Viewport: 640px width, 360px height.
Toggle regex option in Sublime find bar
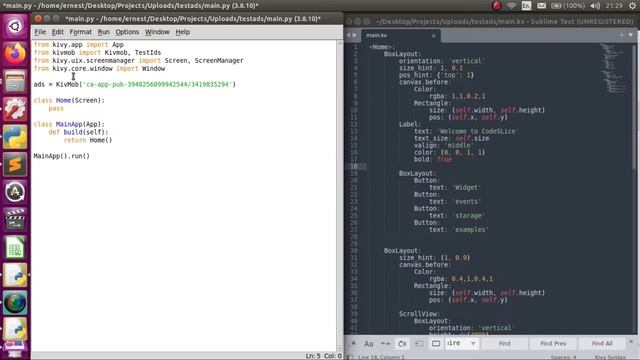pos(352,344)
